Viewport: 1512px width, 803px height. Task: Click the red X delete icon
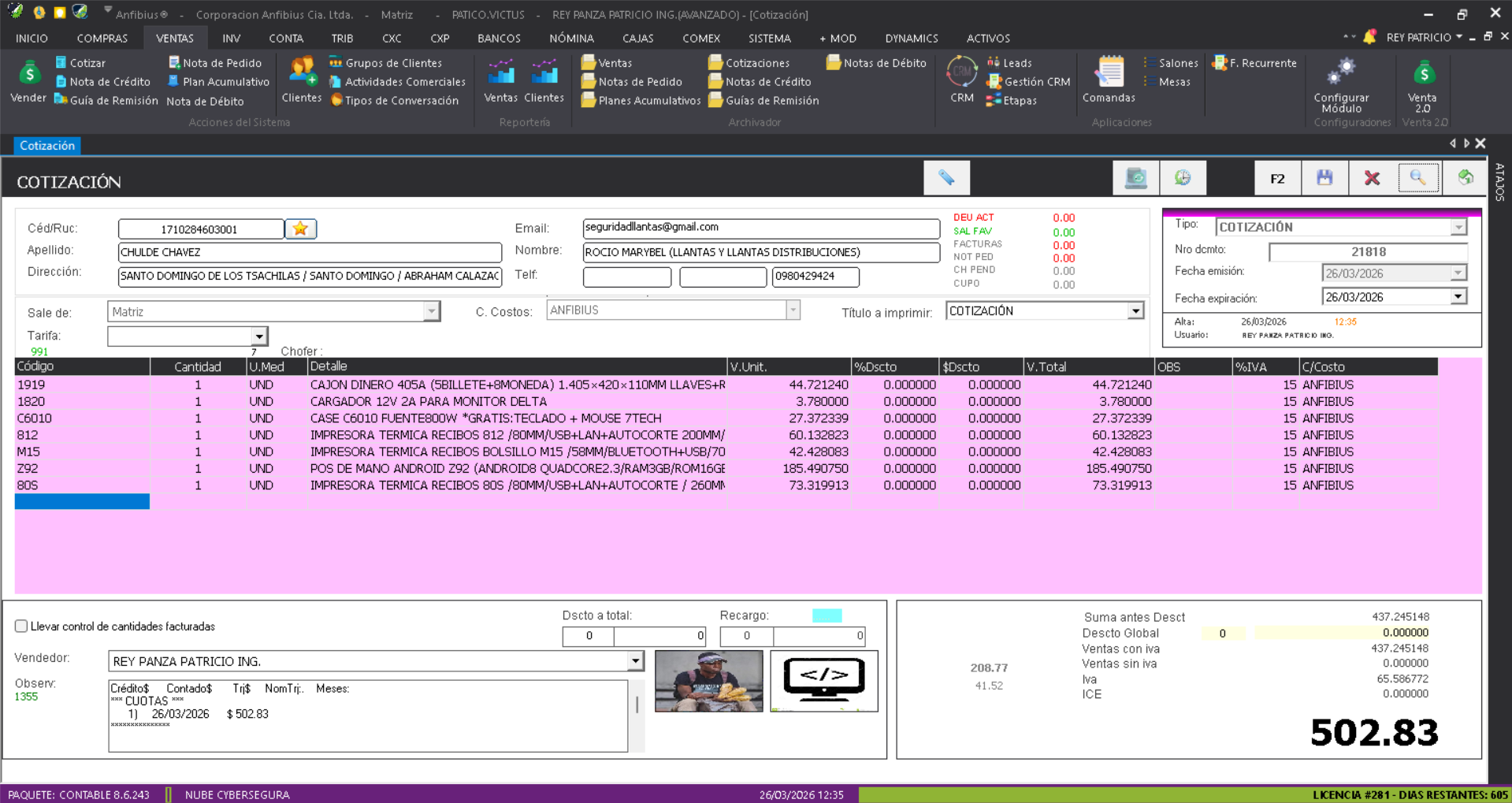pyautogui.click(x=1372, y=178)
